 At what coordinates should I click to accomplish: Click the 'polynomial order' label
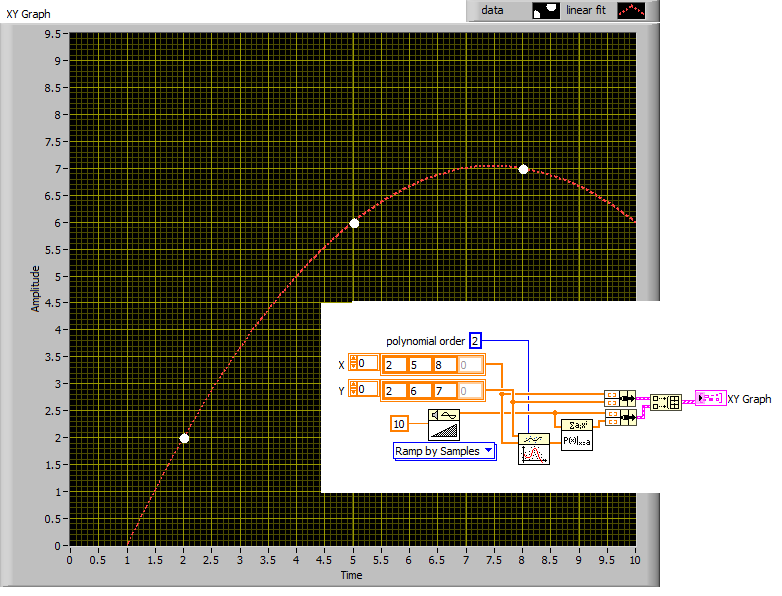click(x=425, y=341)
